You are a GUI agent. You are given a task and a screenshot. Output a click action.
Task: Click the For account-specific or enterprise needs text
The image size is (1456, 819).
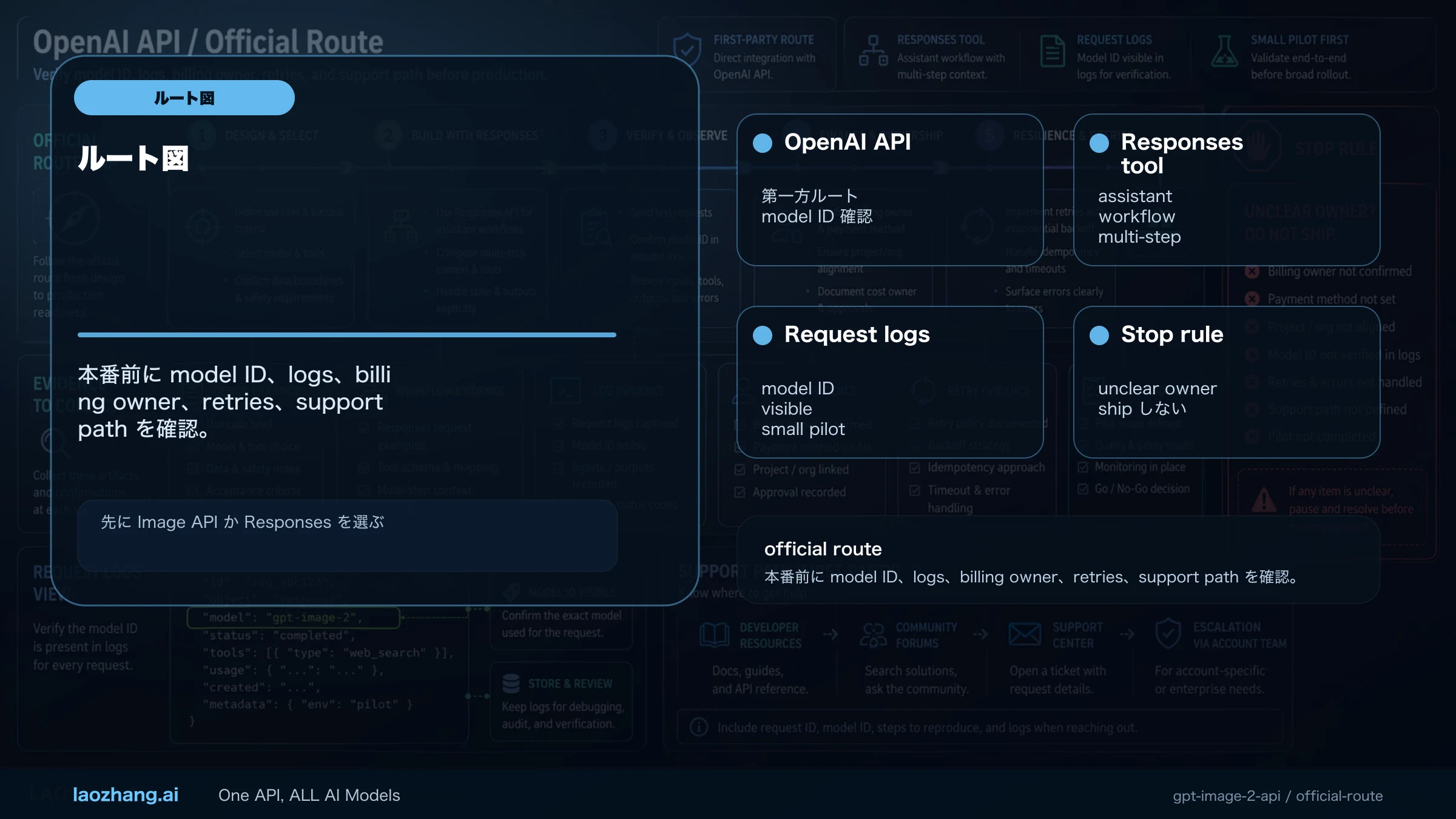tap(1210, 680)
